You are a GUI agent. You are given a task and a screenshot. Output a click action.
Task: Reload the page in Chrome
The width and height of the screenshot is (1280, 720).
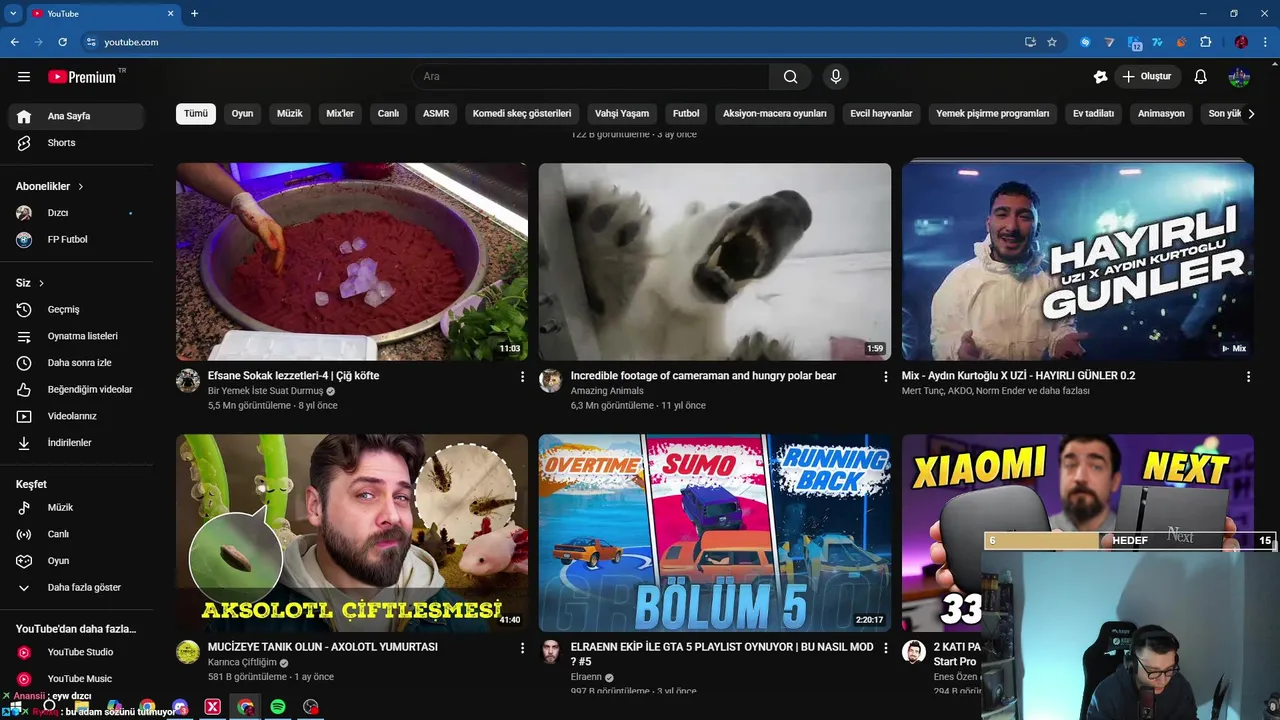click(x=62, y=42)
